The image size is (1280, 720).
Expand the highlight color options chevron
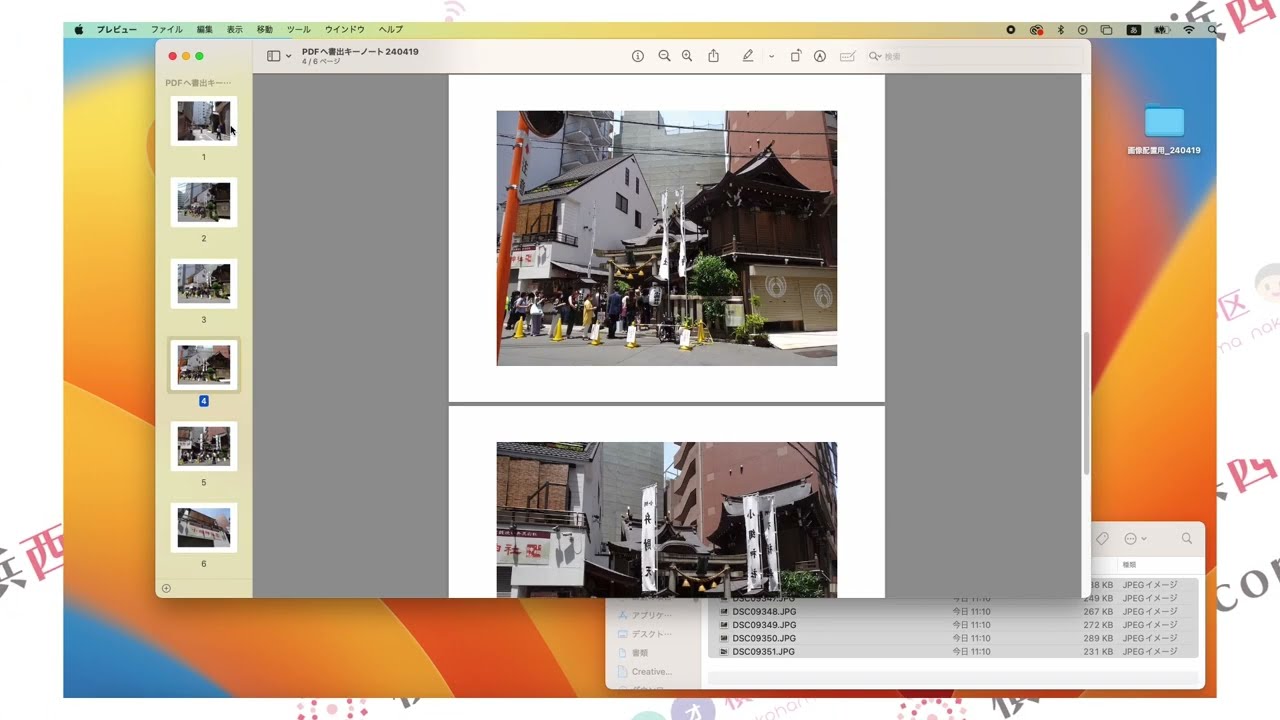tap(771, 57)
